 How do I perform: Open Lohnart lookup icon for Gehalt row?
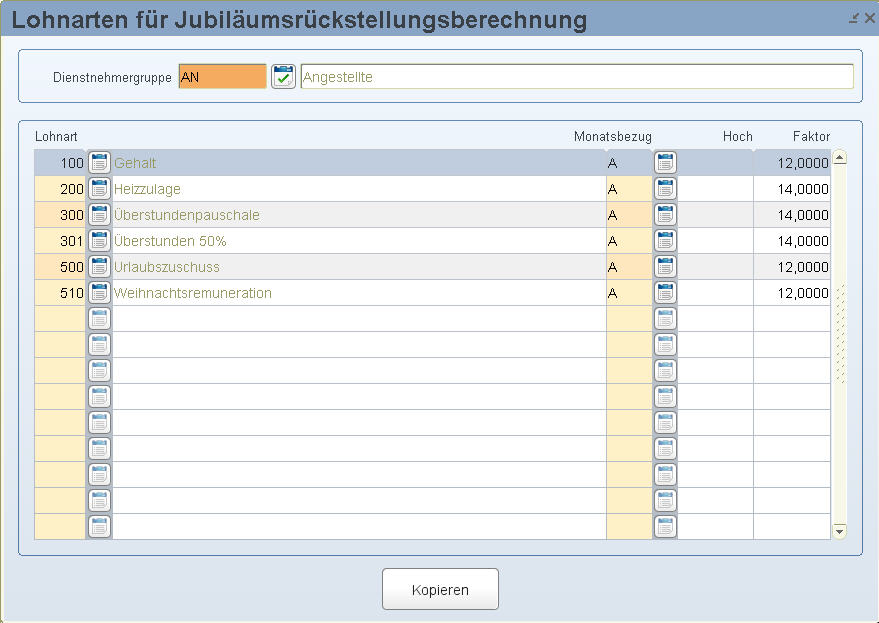click(99, 163)
